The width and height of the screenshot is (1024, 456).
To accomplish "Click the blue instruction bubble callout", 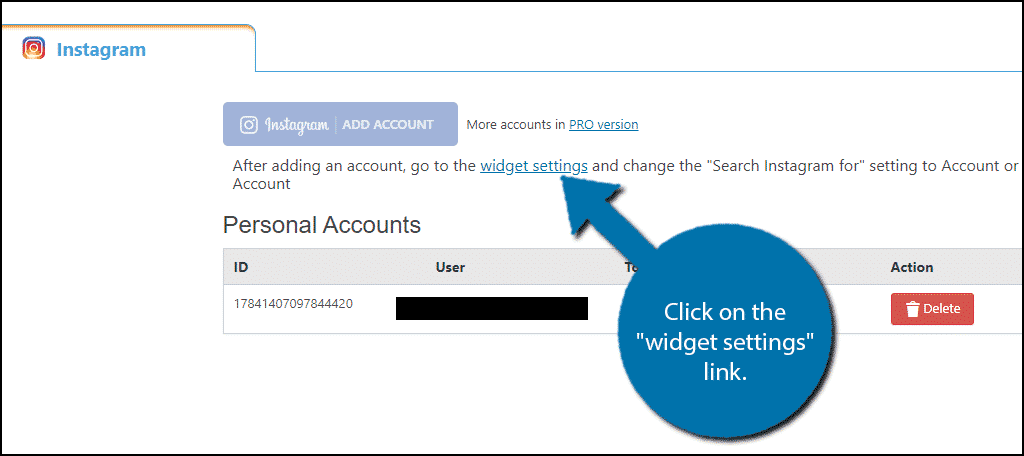I will [724, 342].
